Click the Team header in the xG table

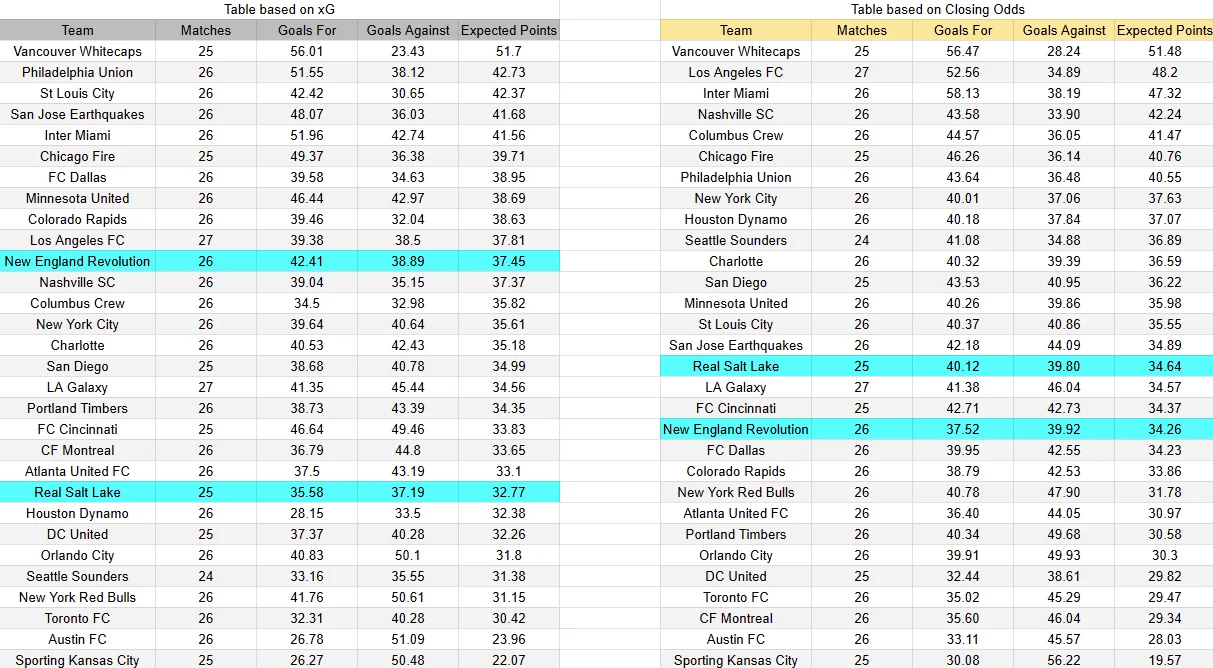[77, 30]
